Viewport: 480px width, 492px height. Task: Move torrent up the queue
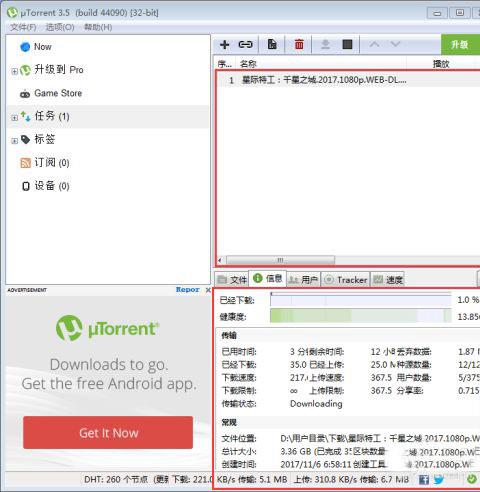click(x=374, y=44)
